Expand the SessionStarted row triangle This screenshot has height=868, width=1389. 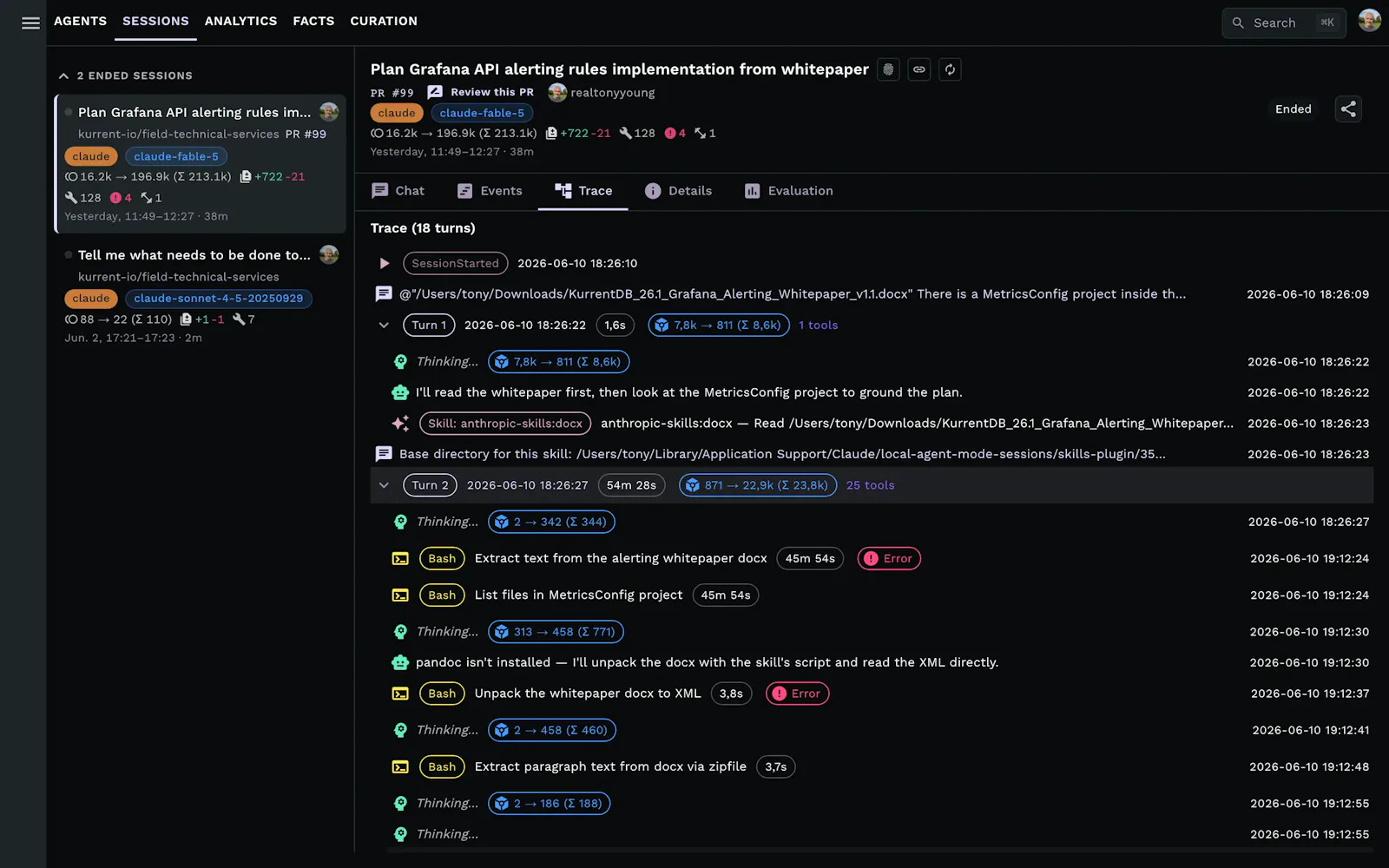384,263
